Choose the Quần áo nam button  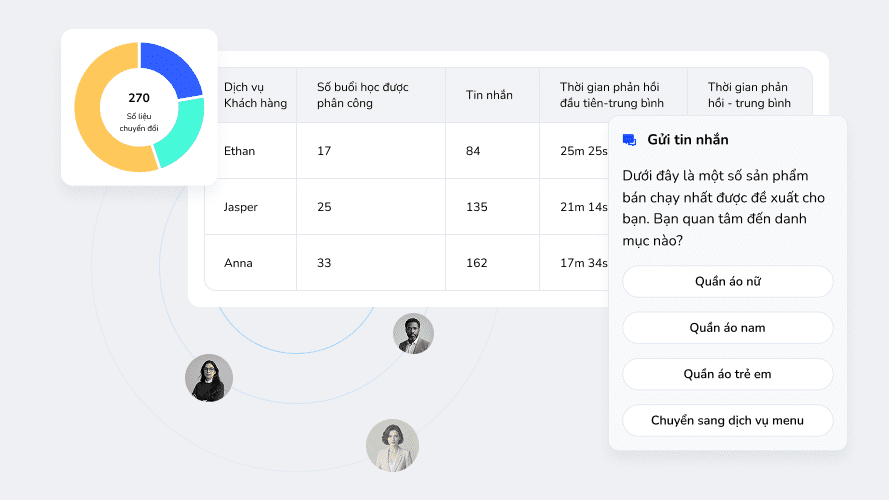click(x=727, y=328)
